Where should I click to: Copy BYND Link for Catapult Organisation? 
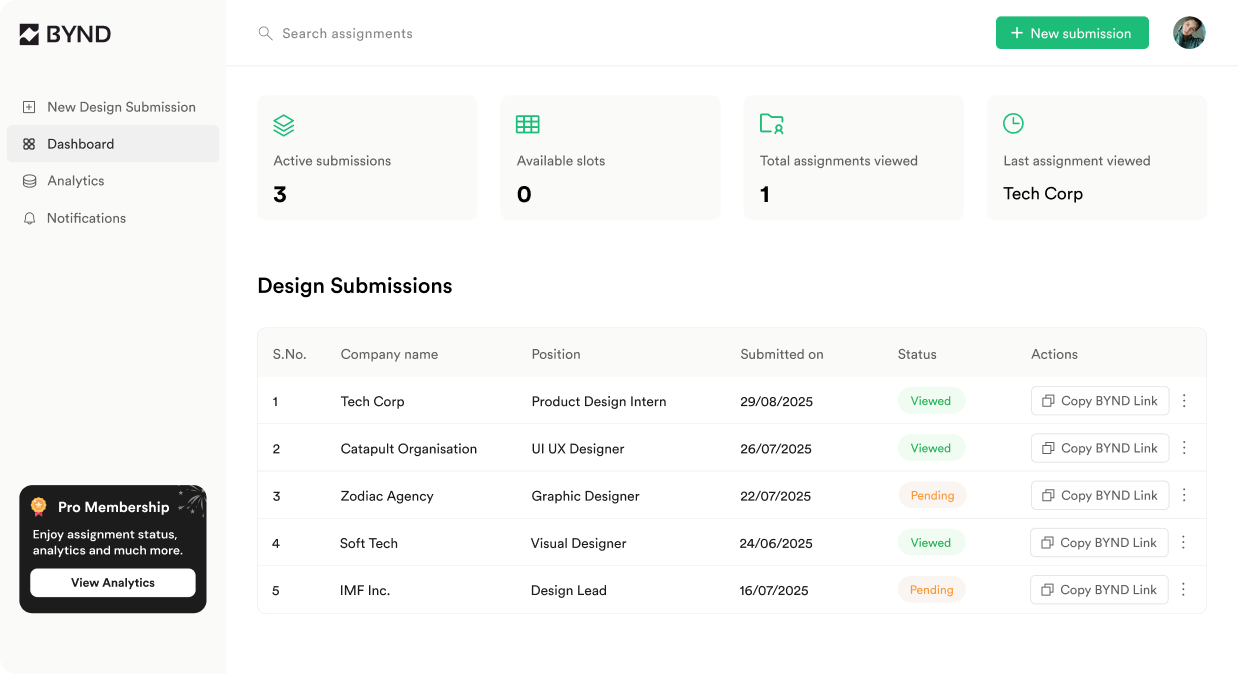coord(1099,448)
